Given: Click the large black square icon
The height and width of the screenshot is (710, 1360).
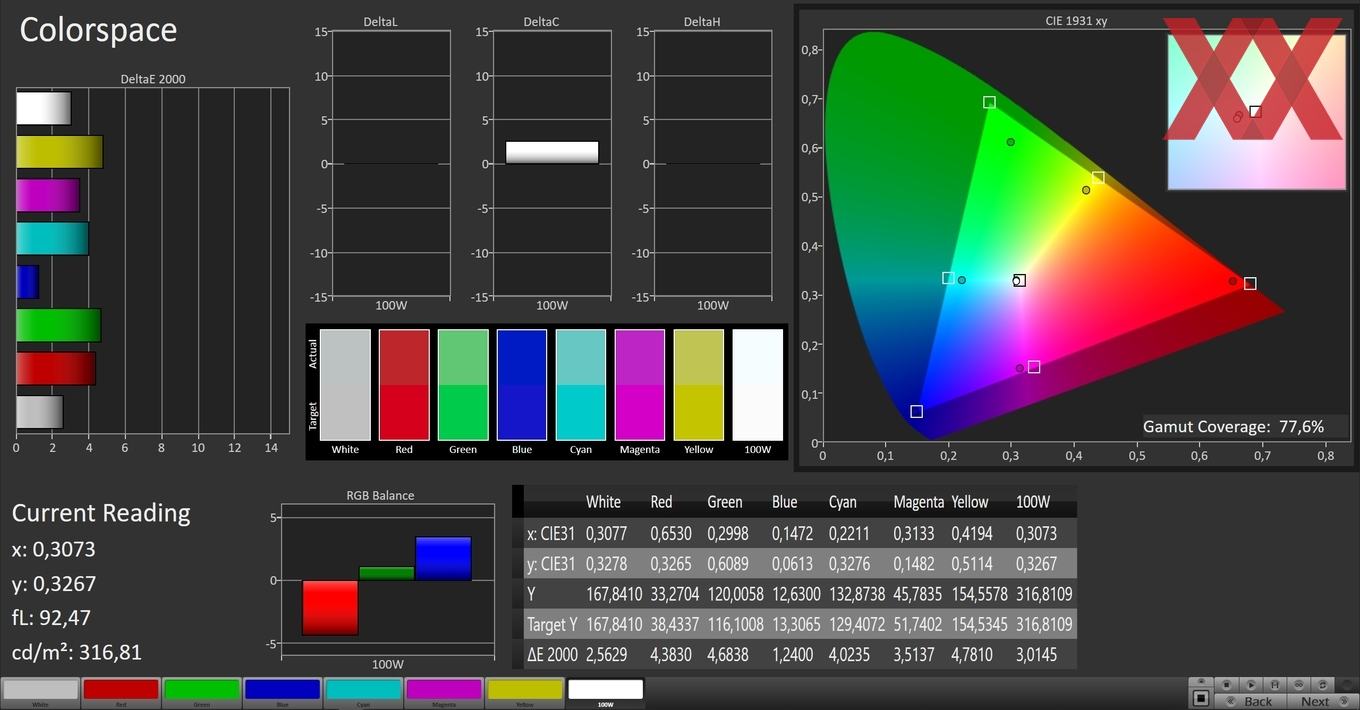Looking at the screenshot, I should (1201, 698).
